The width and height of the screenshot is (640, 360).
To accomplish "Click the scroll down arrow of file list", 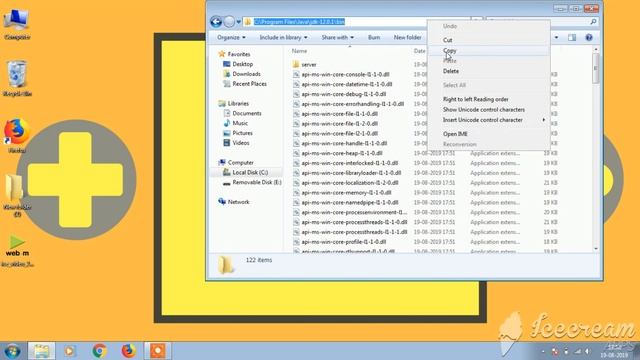I will [x=596, y=248].
